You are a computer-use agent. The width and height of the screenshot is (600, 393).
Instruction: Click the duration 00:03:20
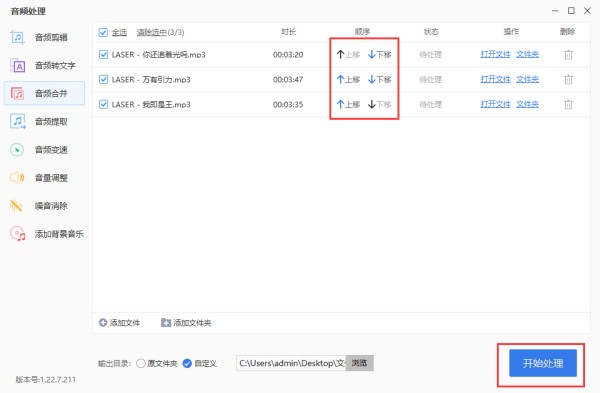pos(288,55)
